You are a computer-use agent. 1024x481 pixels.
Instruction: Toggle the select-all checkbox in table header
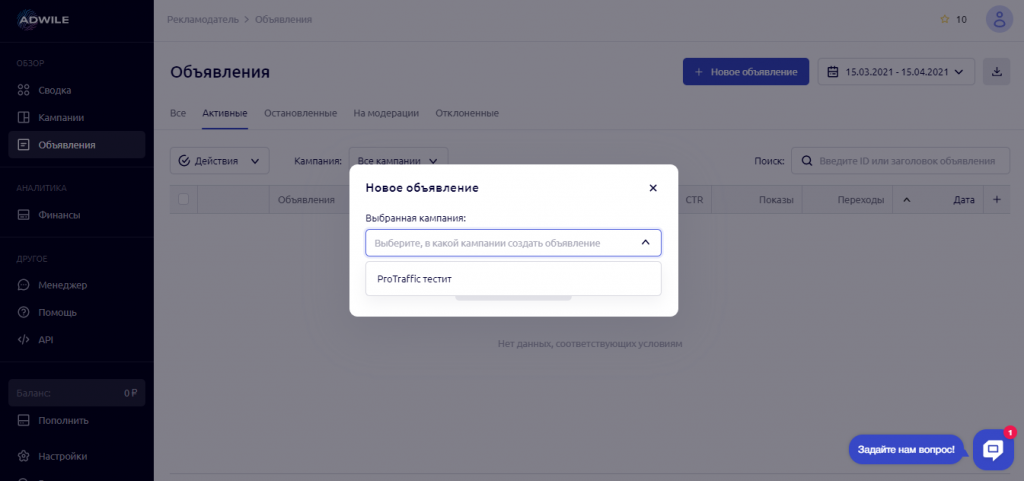click(x=183, y=200)
